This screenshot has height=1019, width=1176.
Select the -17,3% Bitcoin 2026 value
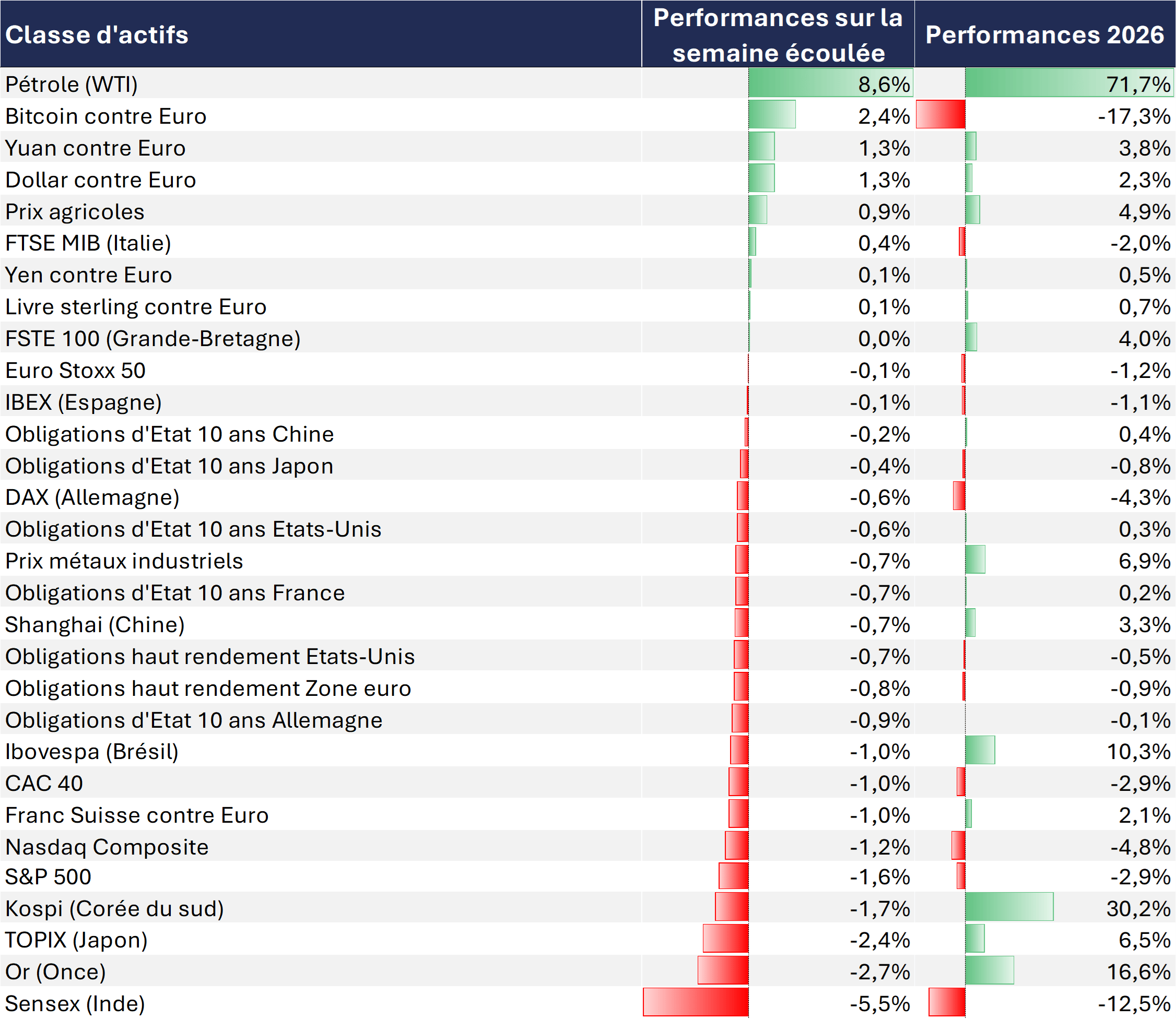coord(1133,116)
